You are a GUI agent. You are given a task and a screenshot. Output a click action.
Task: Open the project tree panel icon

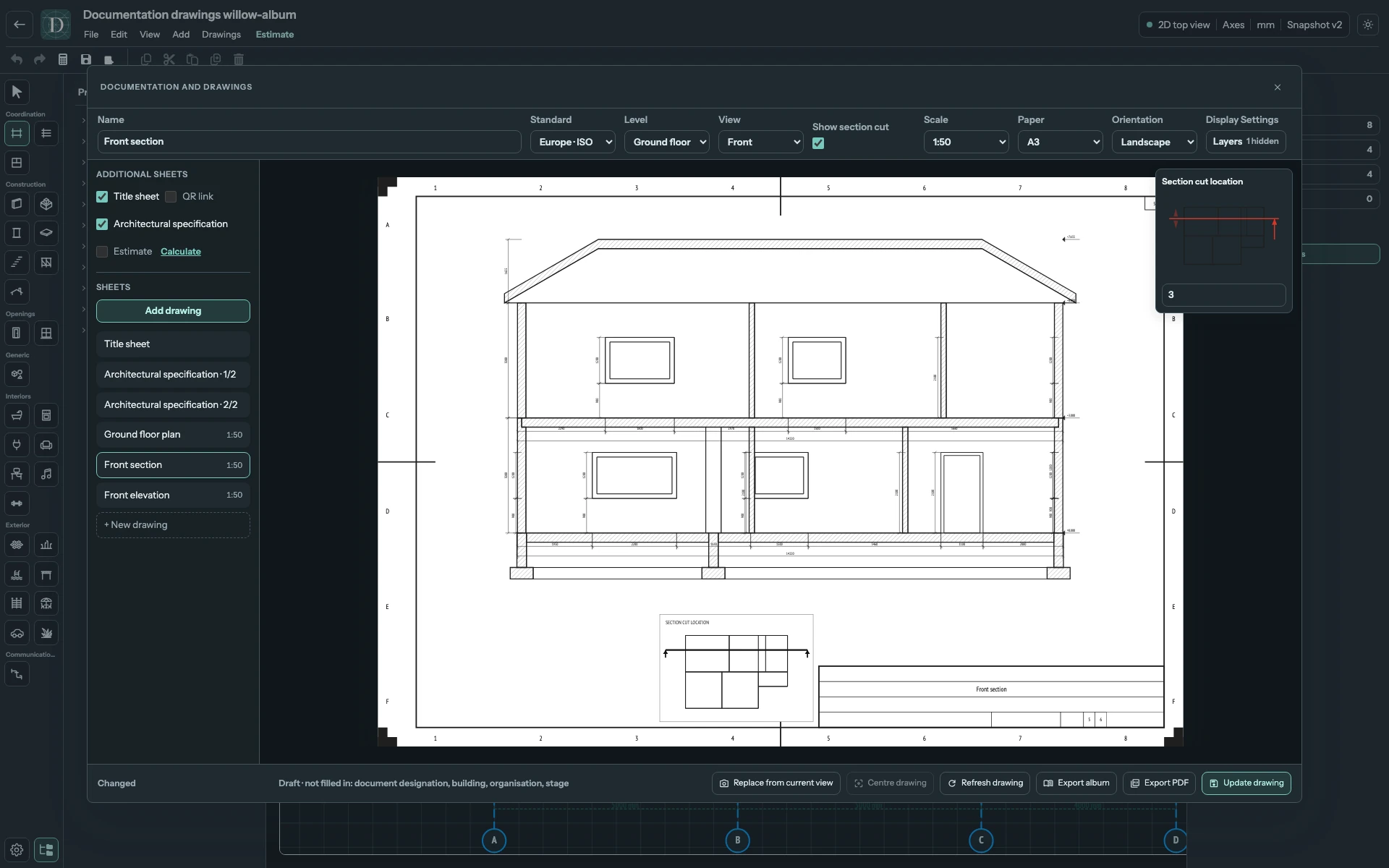(46, 850)
